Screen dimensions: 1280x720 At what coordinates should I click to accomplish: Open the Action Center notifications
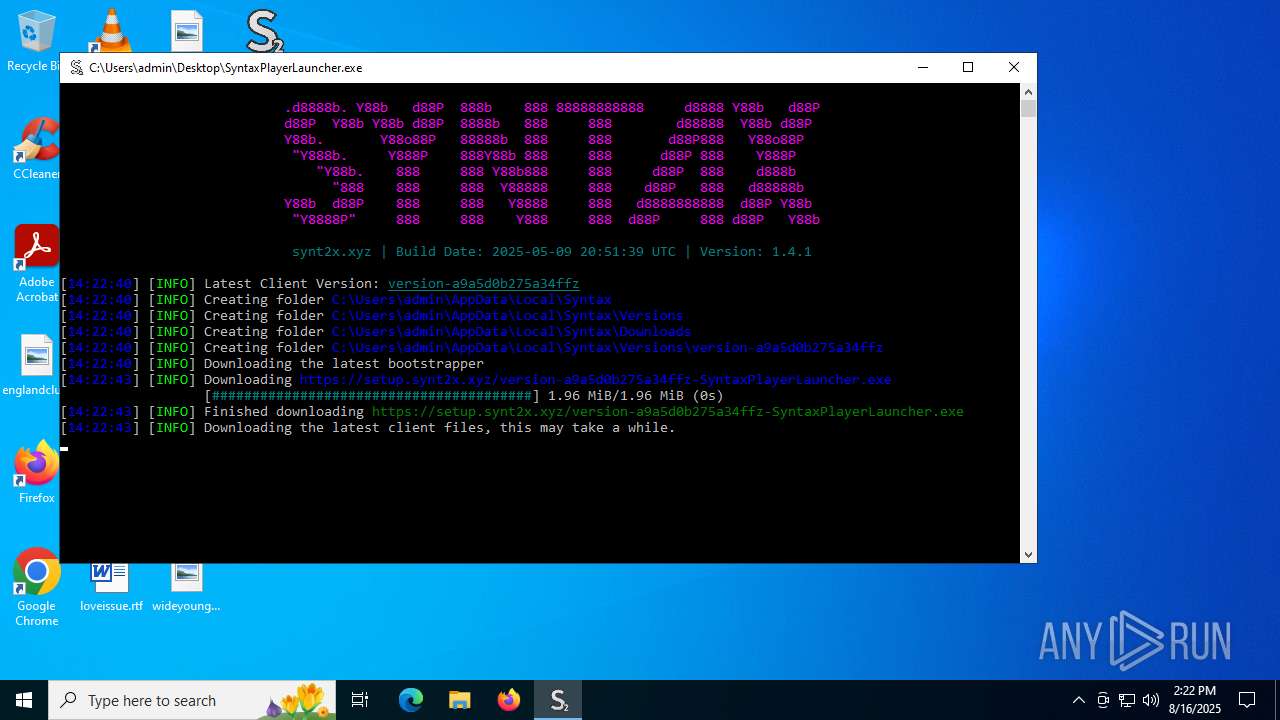click(1247, 700)
